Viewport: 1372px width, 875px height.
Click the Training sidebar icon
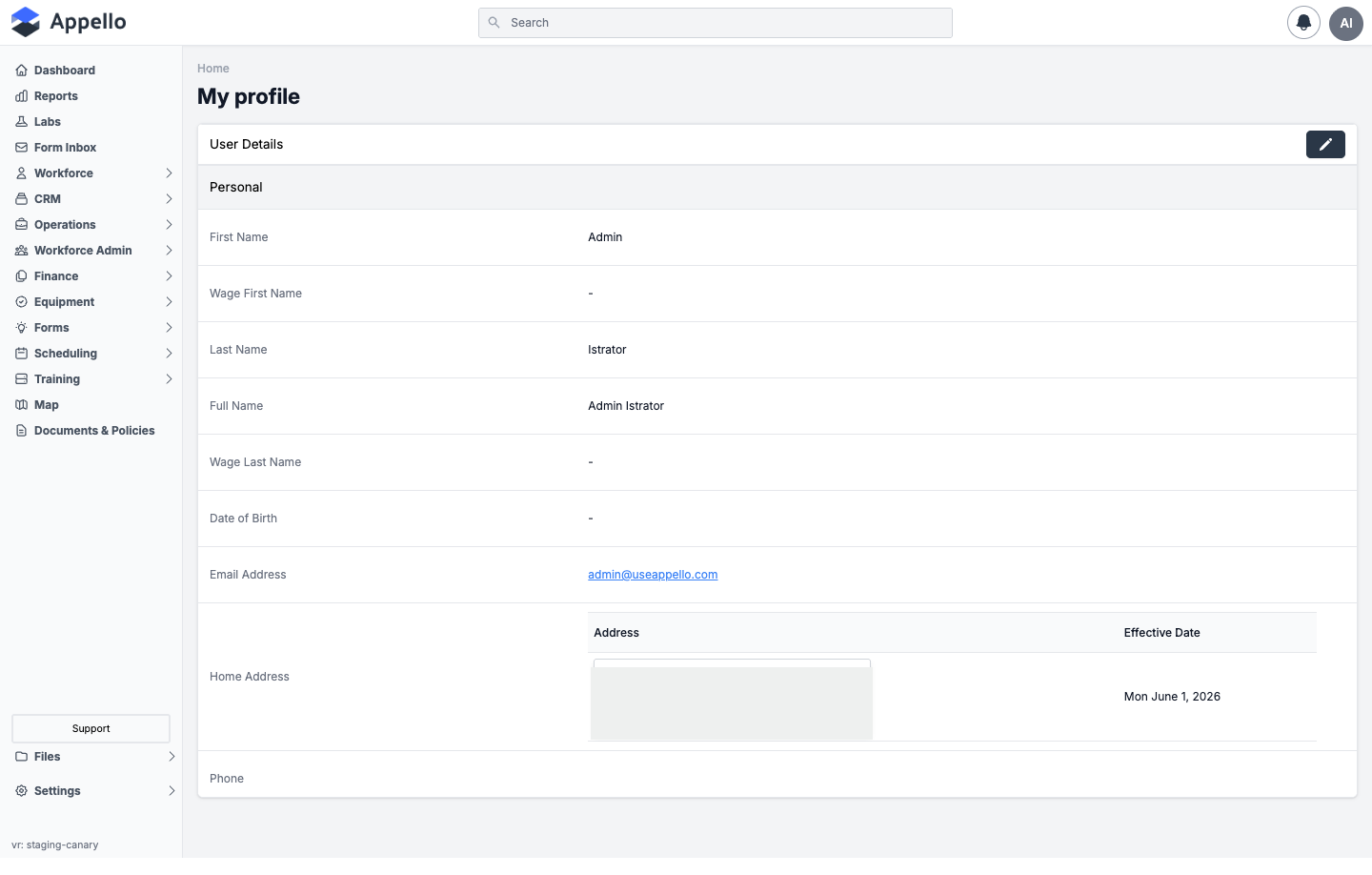(21, 379)
